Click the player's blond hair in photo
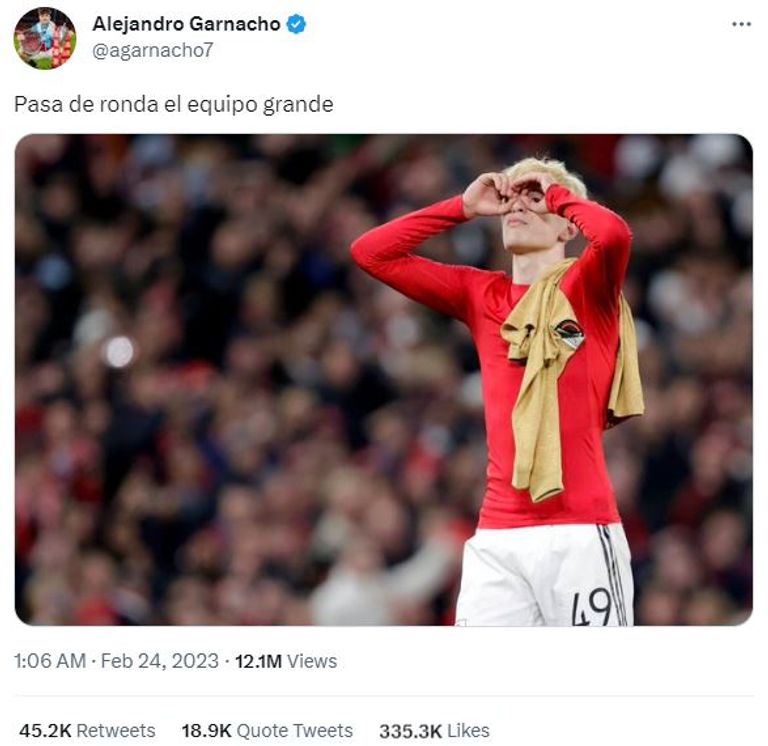 [x=549, y=171]
